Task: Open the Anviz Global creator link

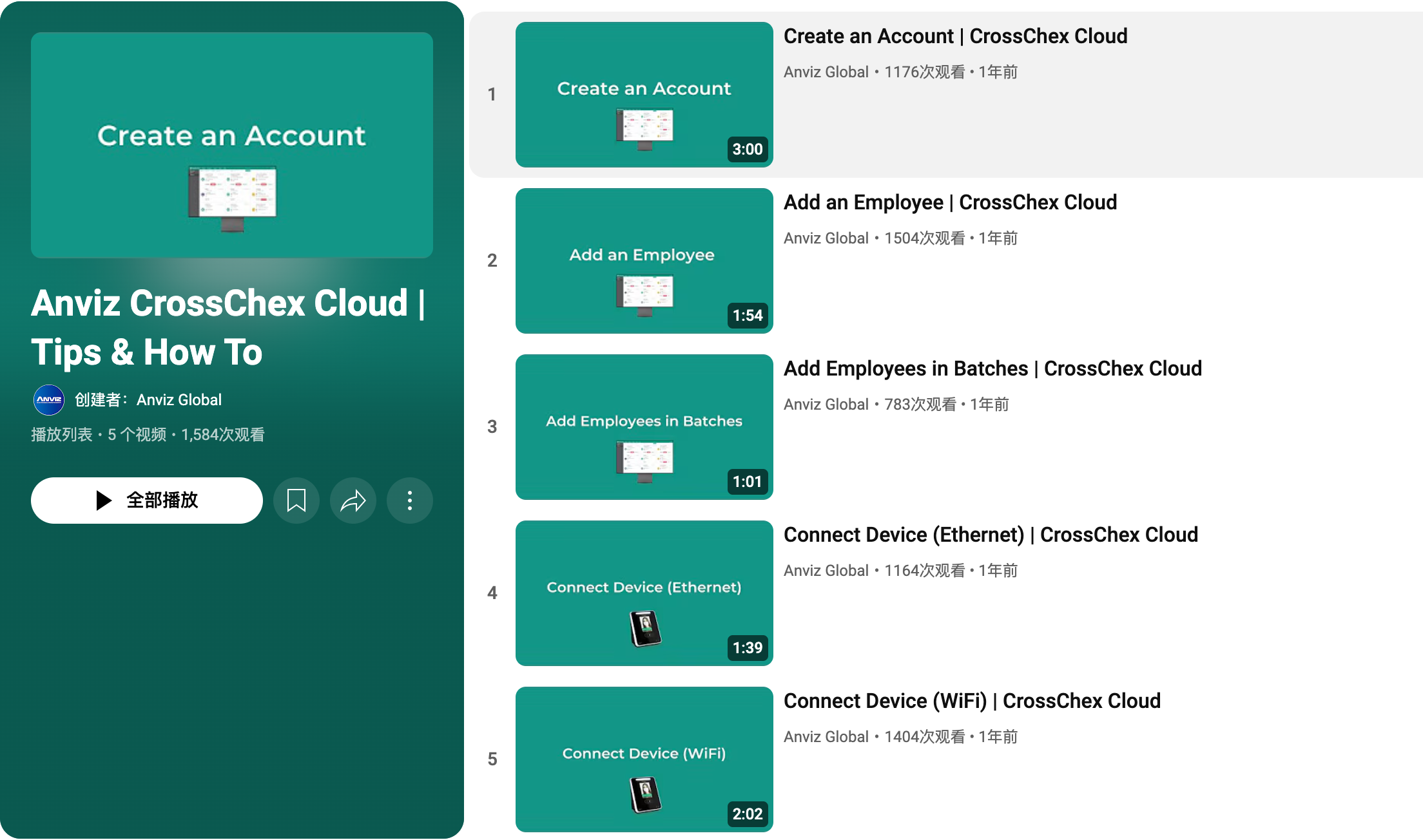Action: pyautogui.click(x=179, y=400)
